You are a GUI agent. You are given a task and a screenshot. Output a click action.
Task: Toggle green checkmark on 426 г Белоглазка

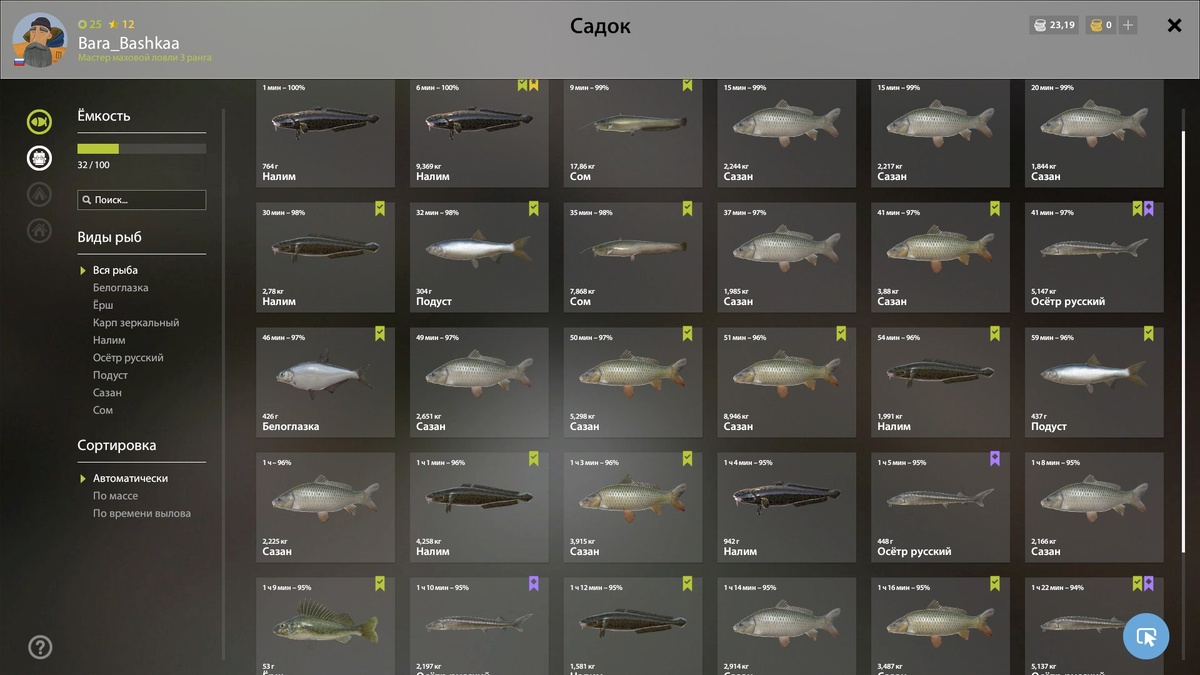click(x=380, y=333)
